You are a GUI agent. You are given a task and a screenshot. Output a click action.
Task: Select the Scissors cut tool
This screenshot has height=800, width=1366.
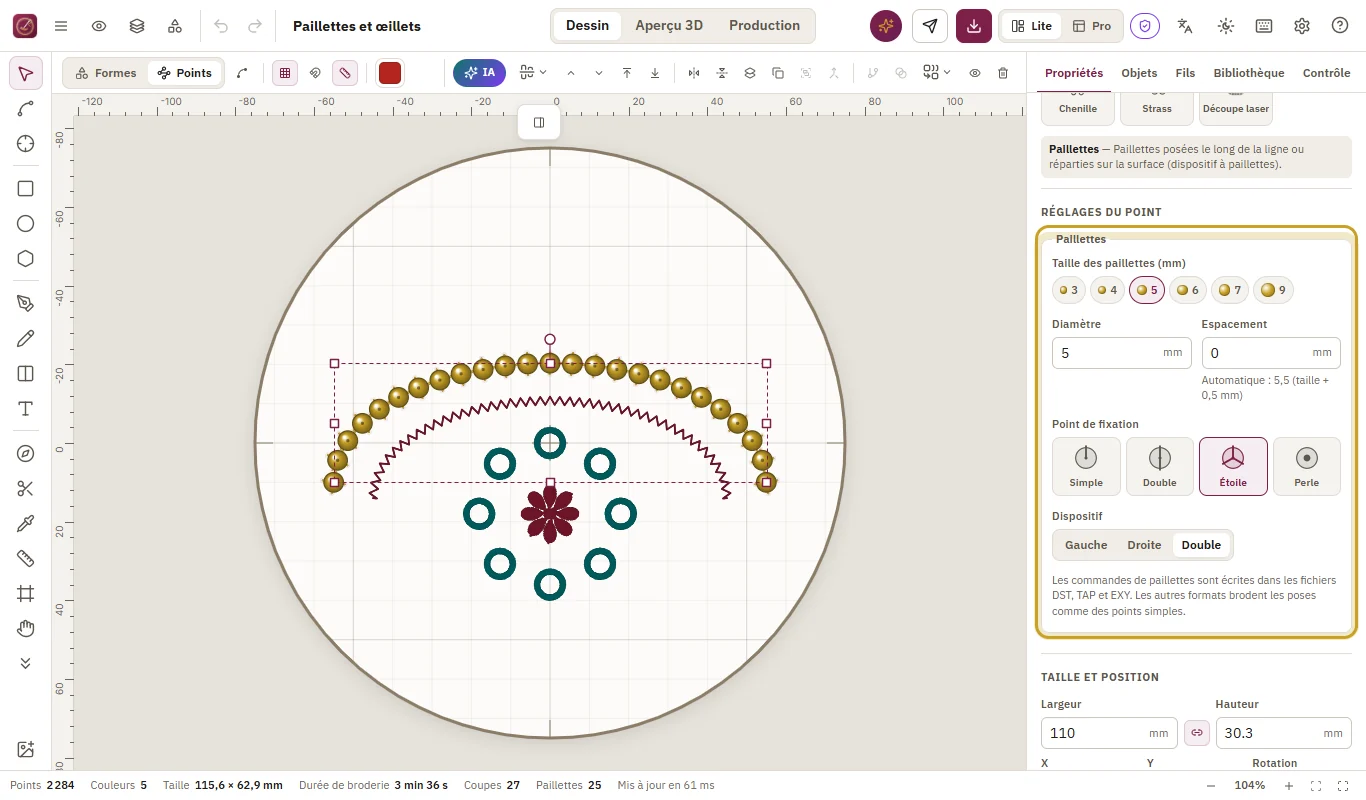coord(26,489)
